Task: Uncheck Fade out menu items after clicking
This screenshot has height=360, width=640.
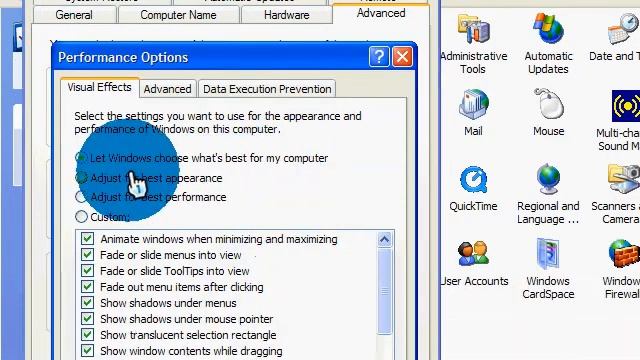Action: (x=87, y=287)
